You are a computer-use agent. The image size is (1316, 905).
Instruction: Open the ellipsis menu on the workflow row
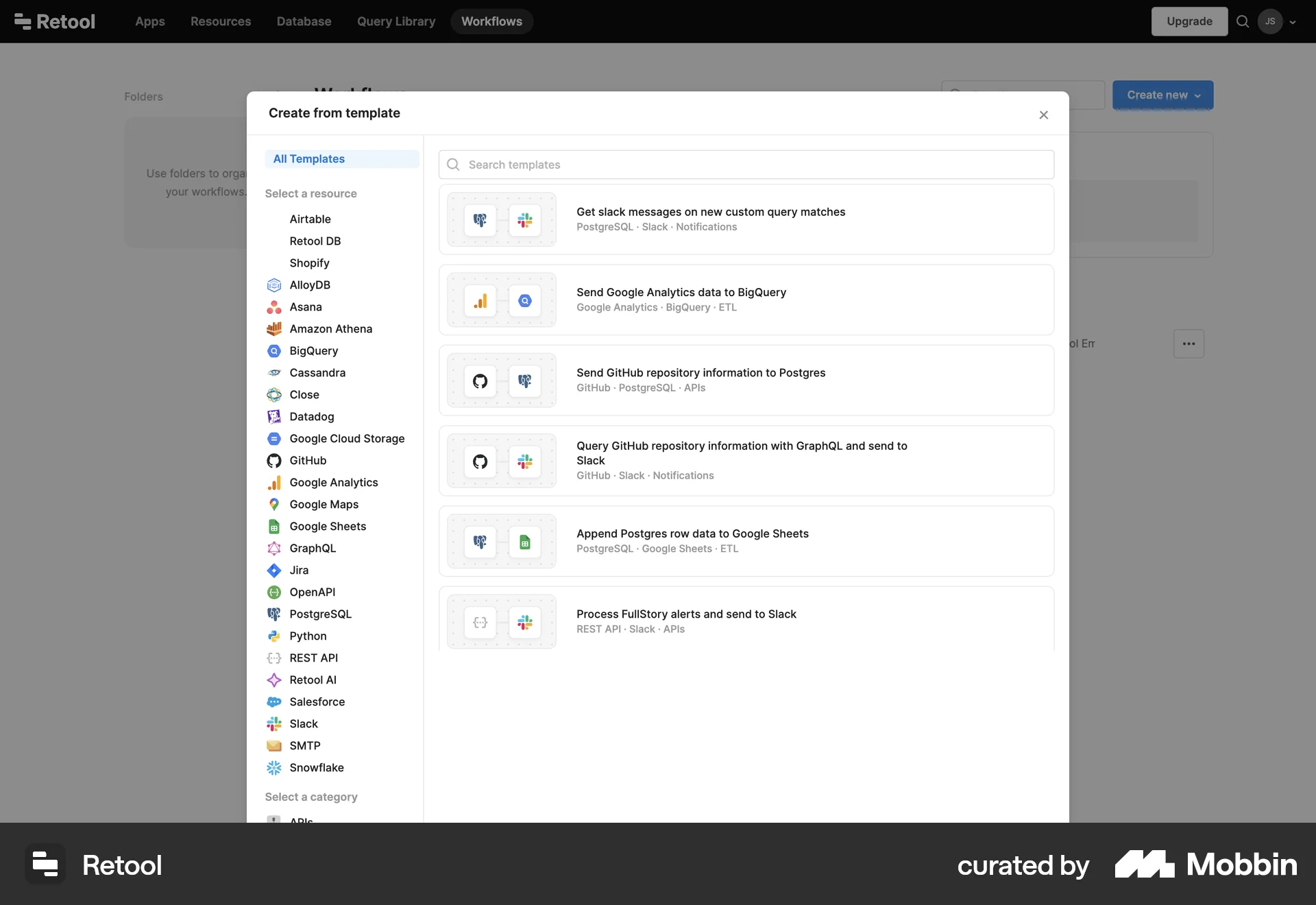(x=1189, y=343)
